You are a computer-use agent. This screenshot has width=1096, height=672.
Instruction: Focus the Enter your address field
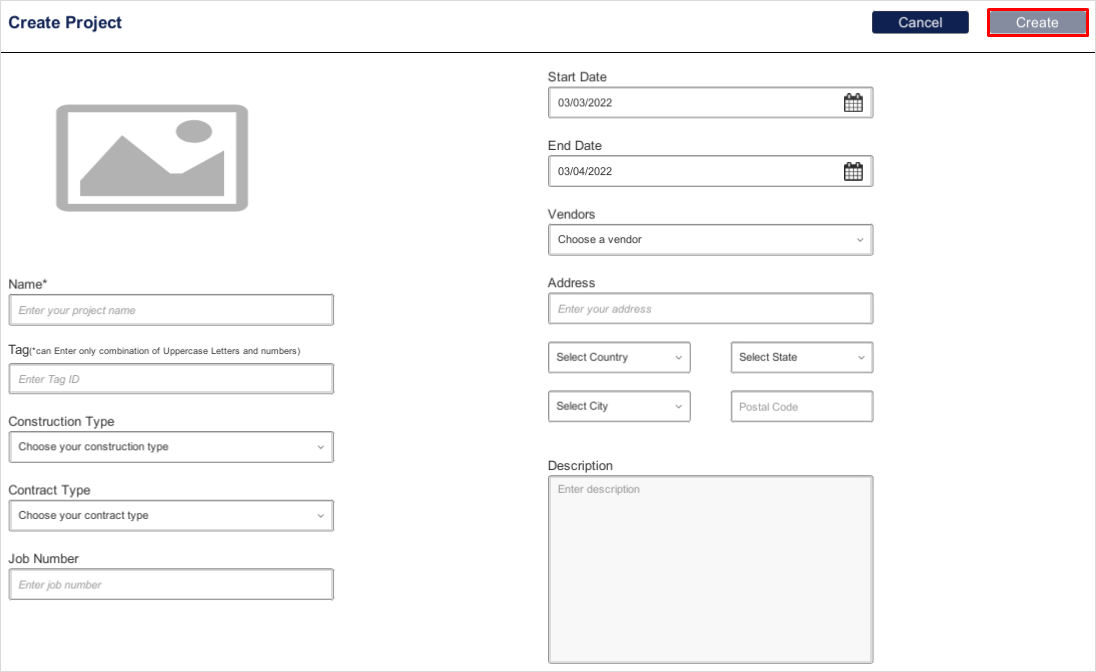point(710,308)
